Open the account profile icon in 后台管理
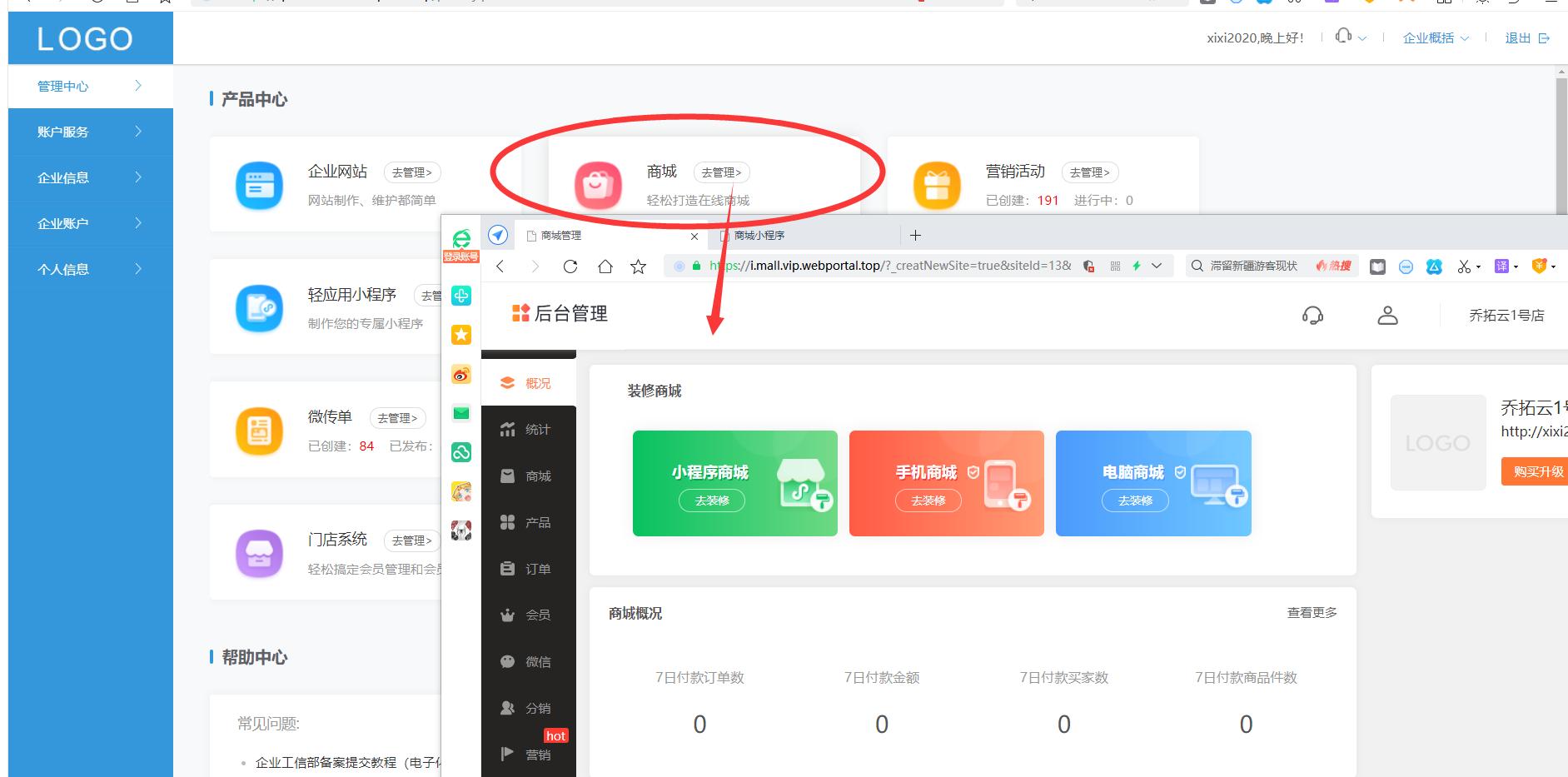1568x777 pixels. tap(1386, 315)
